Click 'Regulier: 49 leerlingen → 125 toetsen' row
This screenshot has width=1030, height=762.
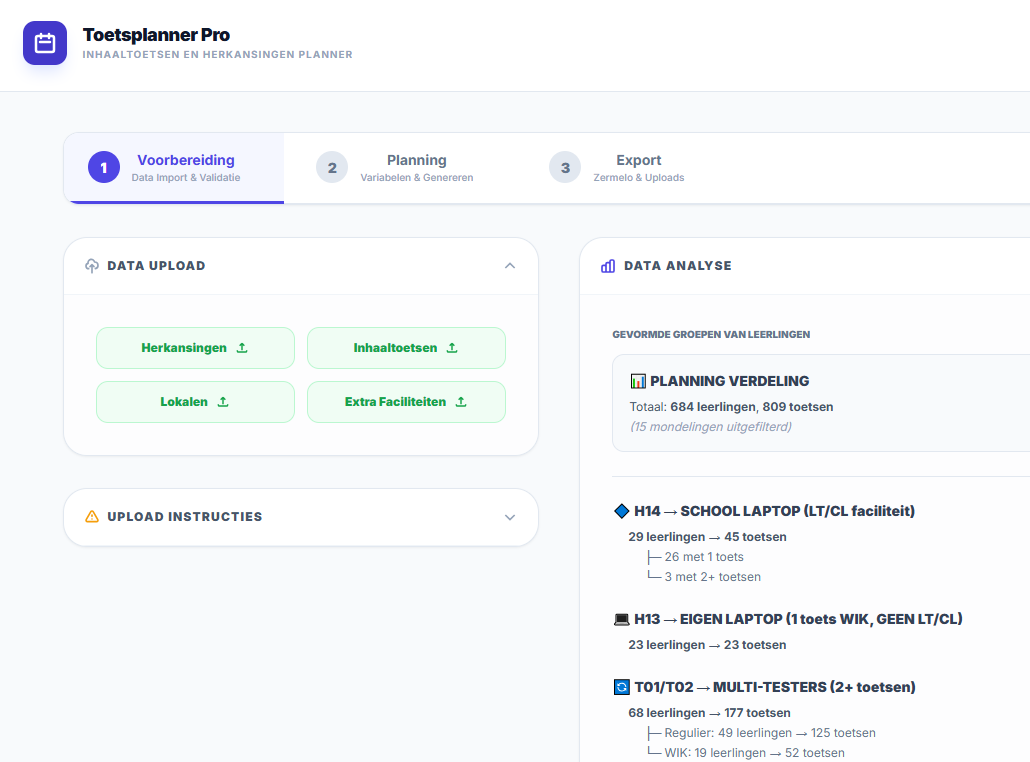pos(769,733)
